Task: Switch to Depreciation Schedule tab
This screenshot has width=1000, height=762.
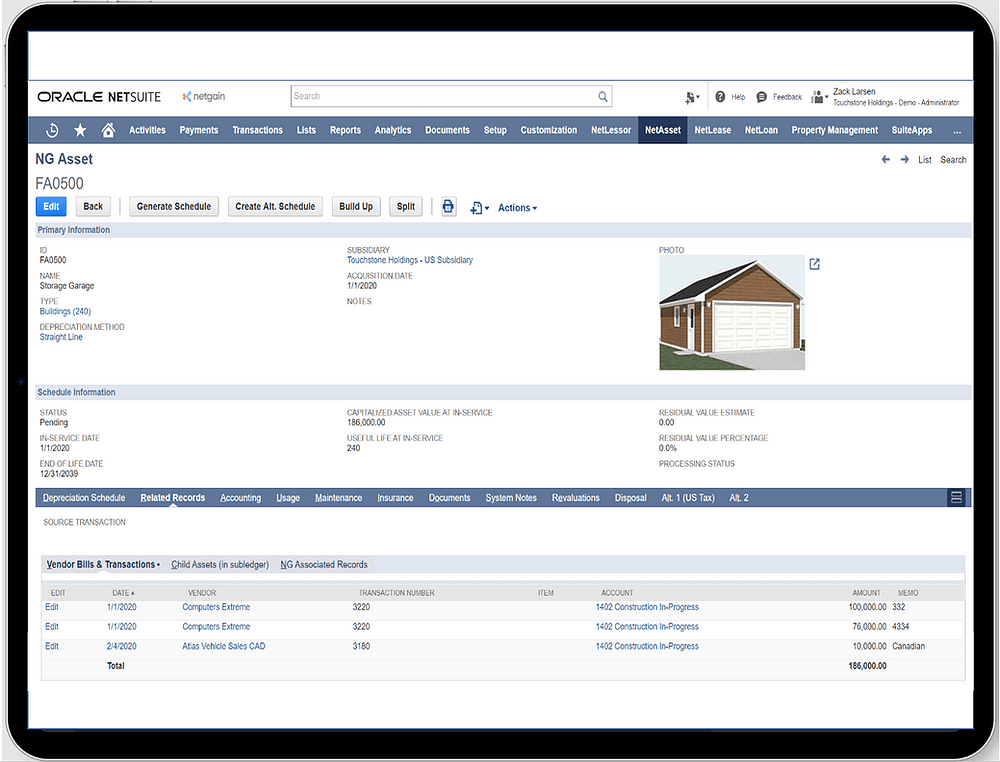Action: coord(84,498)
